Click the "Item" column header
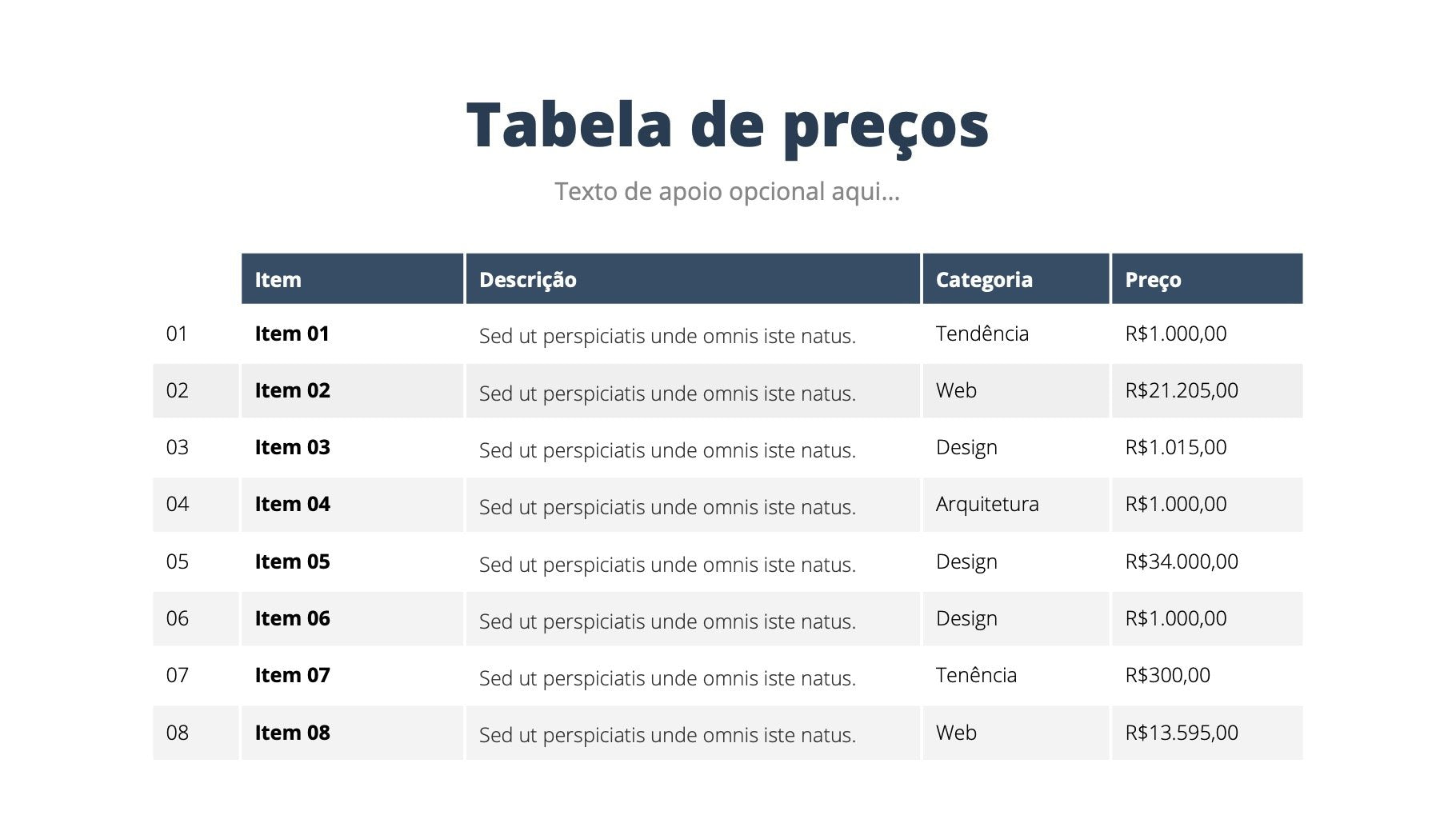This screenshot has height=819, width=1456. point(278,280)
